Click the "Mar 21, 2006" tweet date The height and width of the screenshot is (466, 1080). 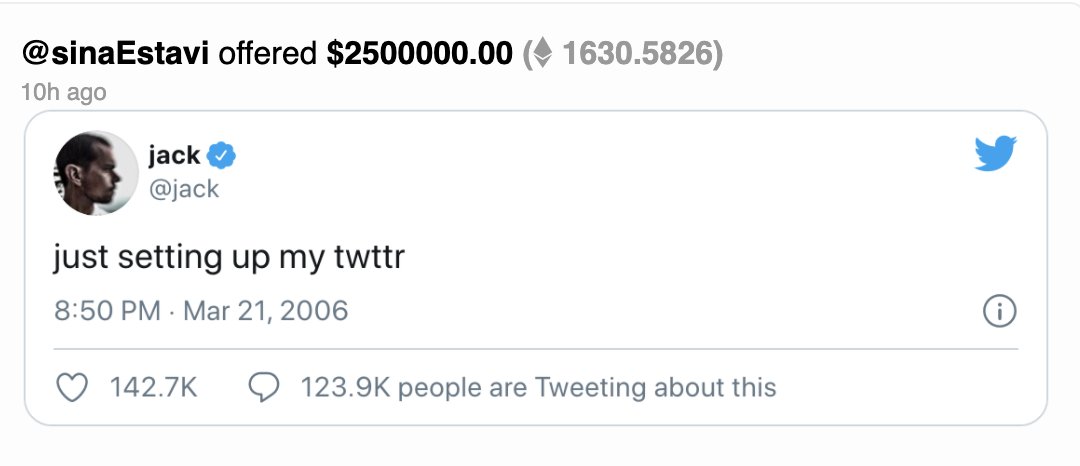(x=263, y=311)
